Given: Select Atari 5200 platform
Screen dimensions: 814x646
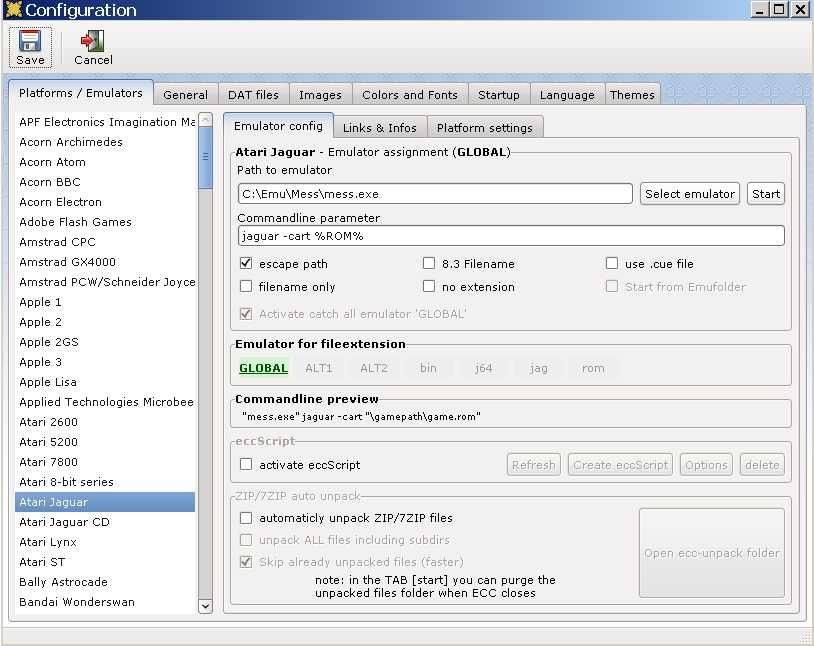Looking at the screenshot, I should (x=105, y=442).
